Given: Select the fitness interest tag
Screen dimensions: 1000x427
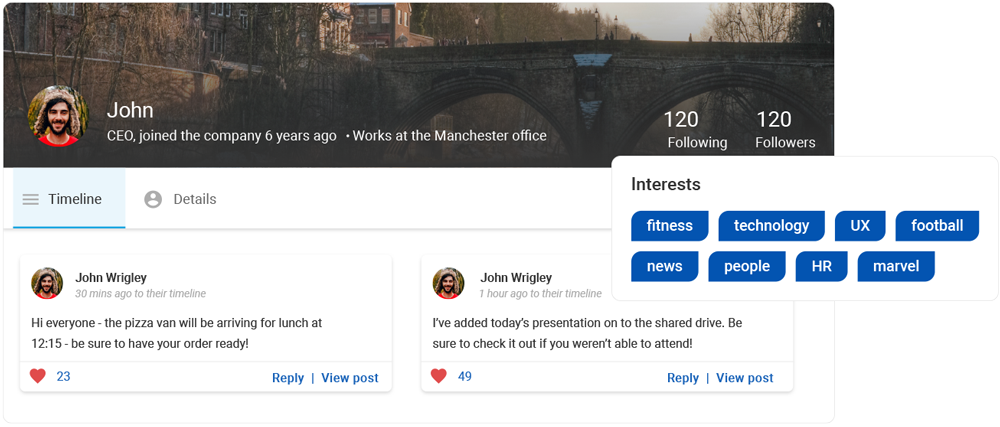Looking at the screenshot, I should [670, 226].
